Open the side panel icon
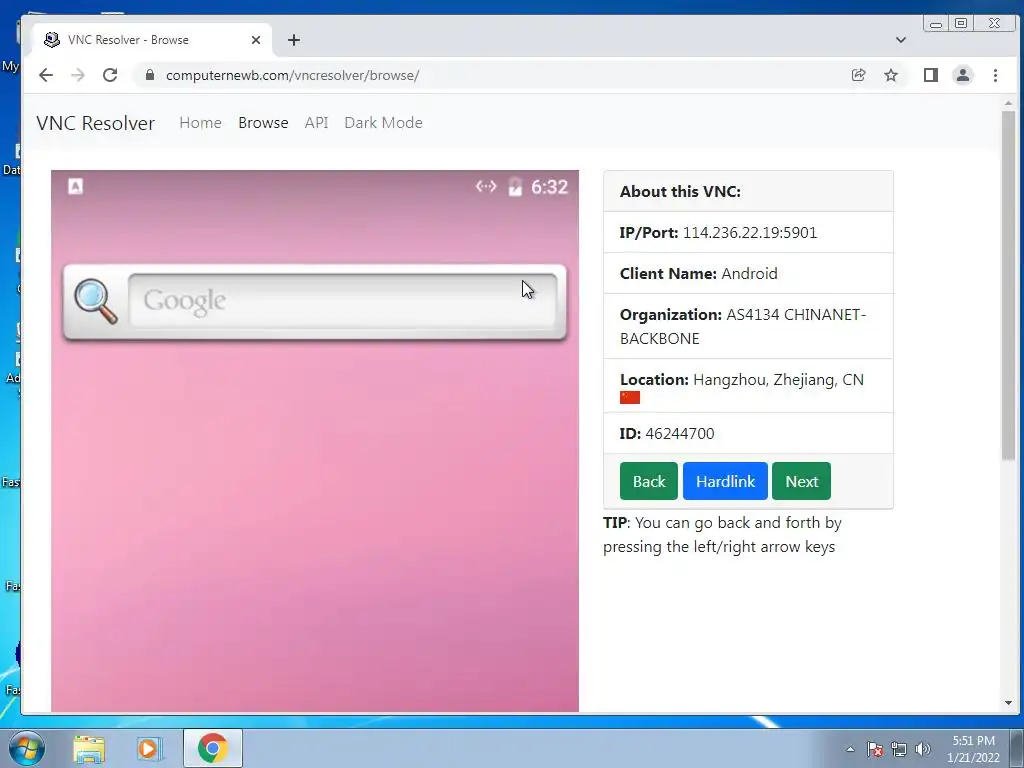Screen dimensions: 1024x768 931,75
